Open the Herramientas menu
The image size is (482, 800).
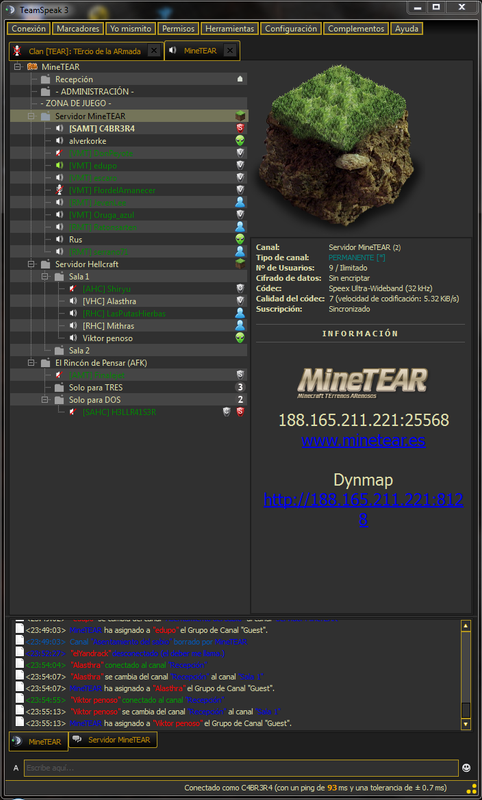coord(230,29)
